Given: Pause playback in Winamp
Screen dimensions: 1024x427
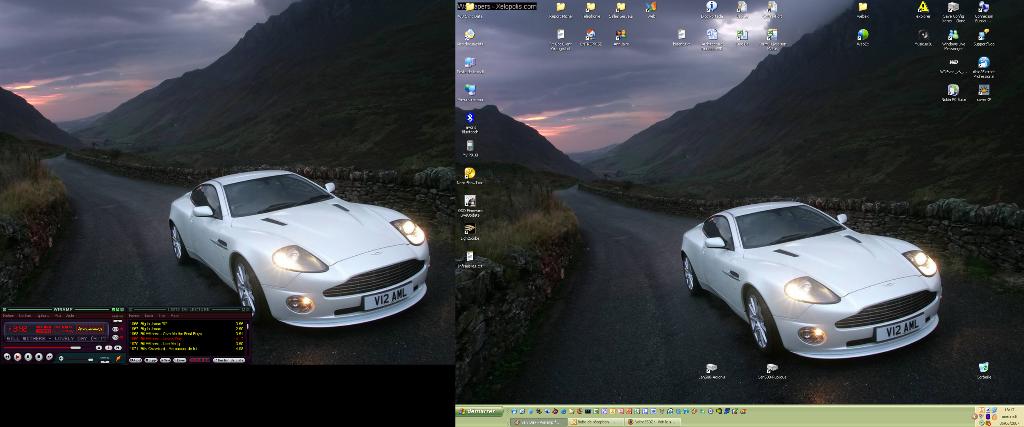Looking at the screenshot, I should coord(28,357).
